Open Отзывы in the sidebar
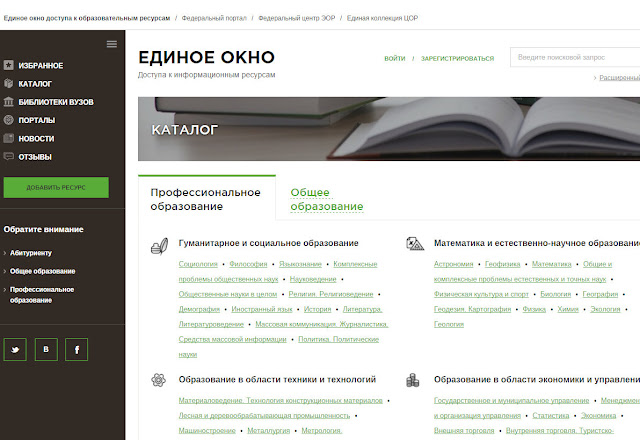 click(35, 157)
